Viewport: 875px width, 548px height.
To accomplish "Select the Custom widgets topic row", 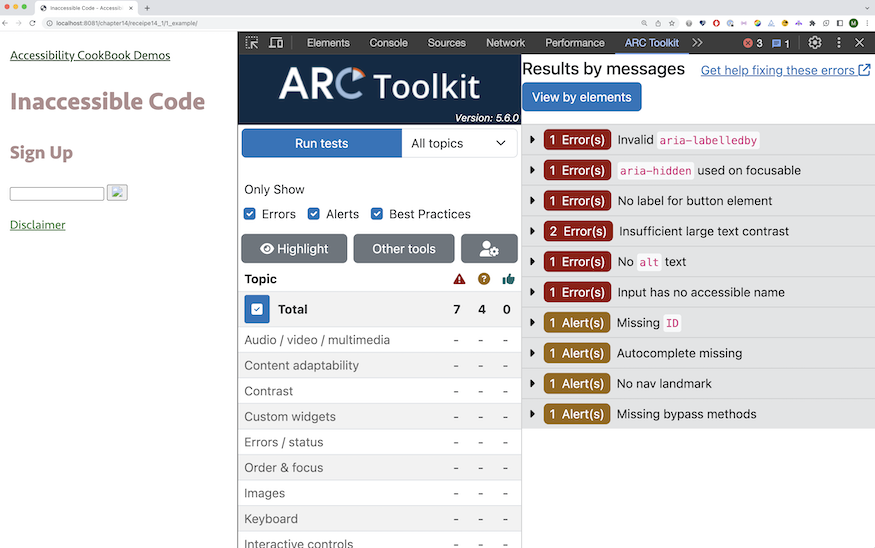I will click(x=379, y=417).
